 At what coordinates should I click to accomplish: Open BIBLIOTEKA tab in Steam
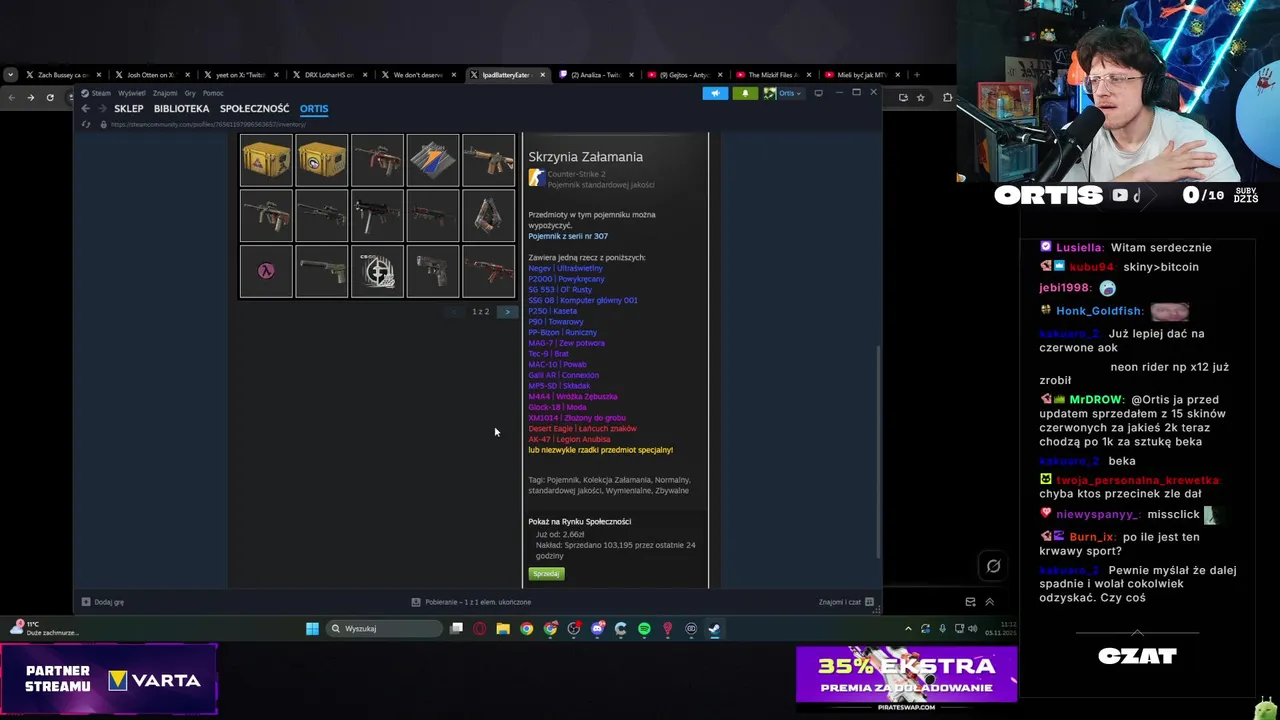click(181, 108)
